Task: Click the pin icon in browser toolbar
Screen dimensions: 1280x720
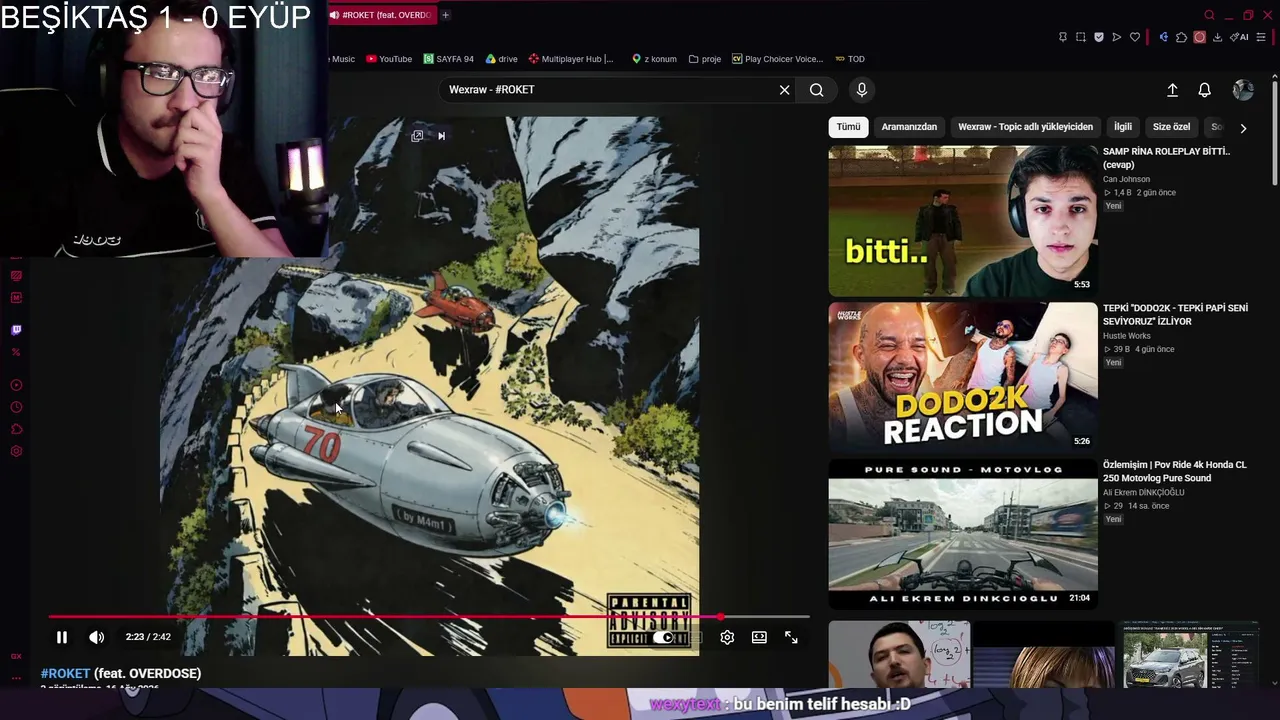Action: click(x=1062, y=37)
